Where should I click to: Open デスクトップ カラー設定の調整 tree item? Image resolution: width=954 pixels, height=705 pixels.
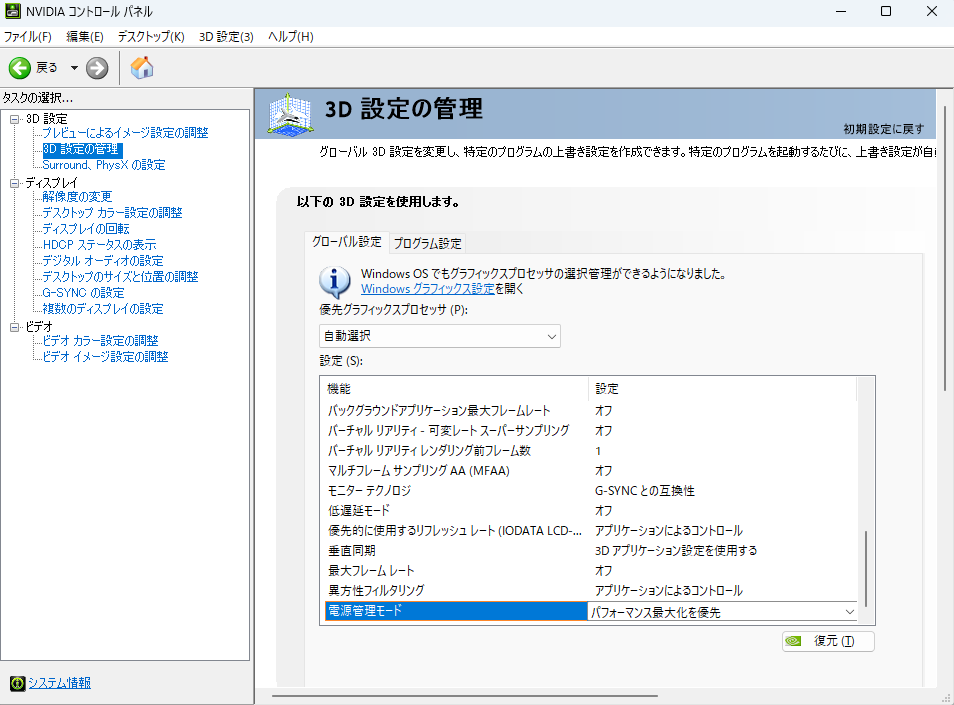(113, 212)
